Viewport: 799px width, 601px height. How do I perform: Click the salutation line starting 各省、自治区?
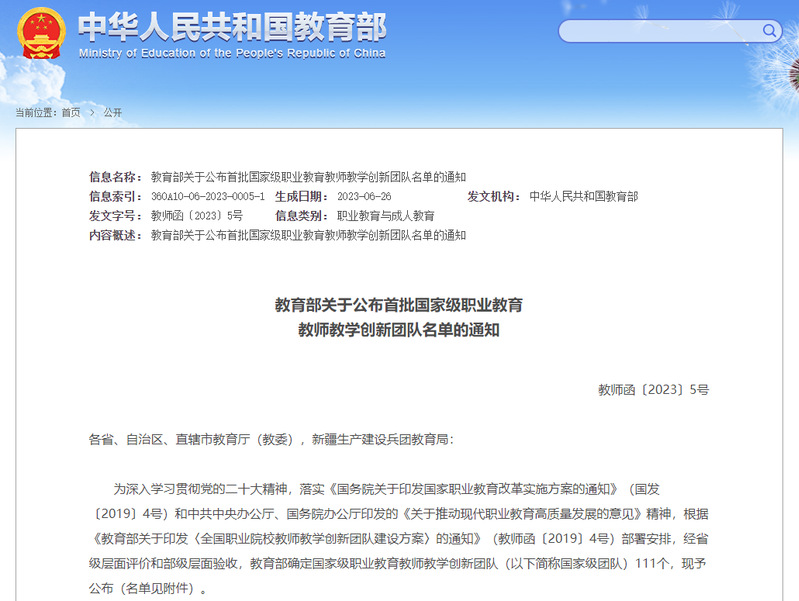pos(271,439)
